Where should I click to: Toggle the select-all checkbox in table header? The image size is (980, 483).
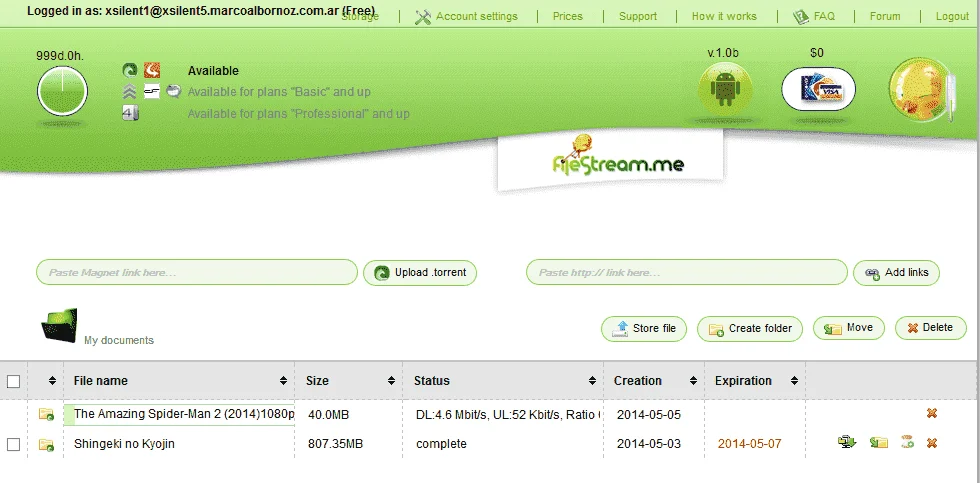click(13, 381)
